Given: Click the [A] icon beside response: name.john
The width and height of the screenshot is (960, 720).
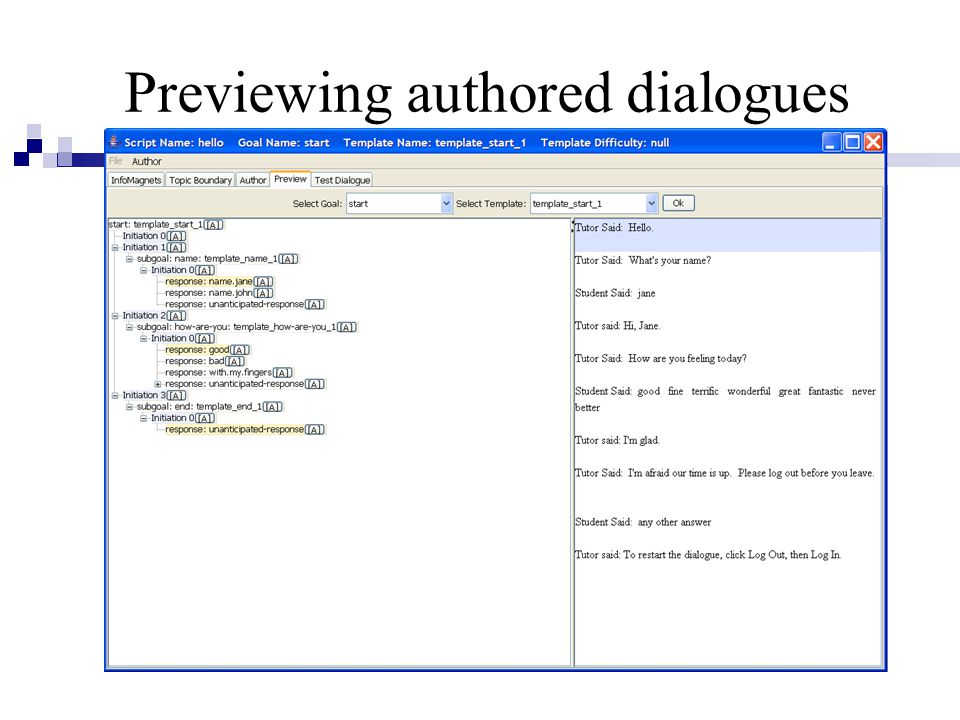Looking at the screenshot, I should pos(263,293).
